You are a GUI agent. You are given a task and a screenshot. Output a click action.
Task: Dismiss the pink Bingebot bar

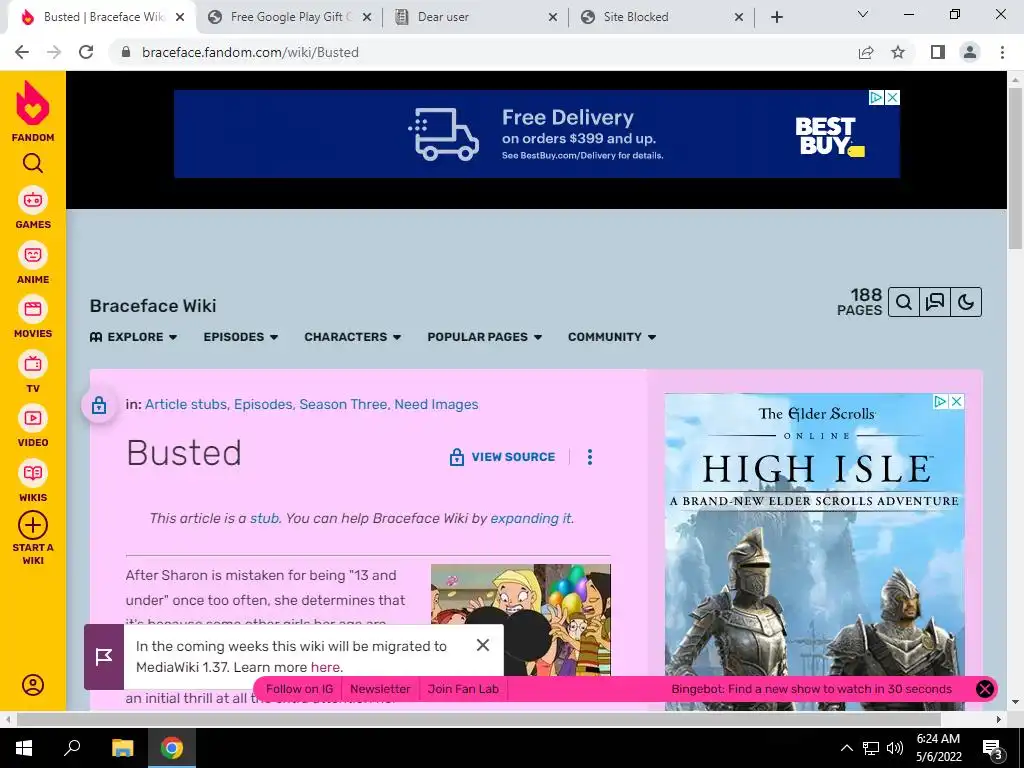point(985,689)
